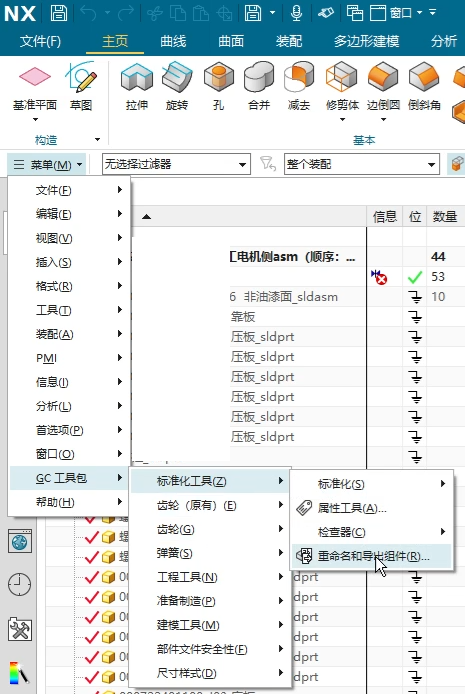
Task: Open the 整个装配 scope dropdown
Action: pyautogui.click(x=361, y=164)
